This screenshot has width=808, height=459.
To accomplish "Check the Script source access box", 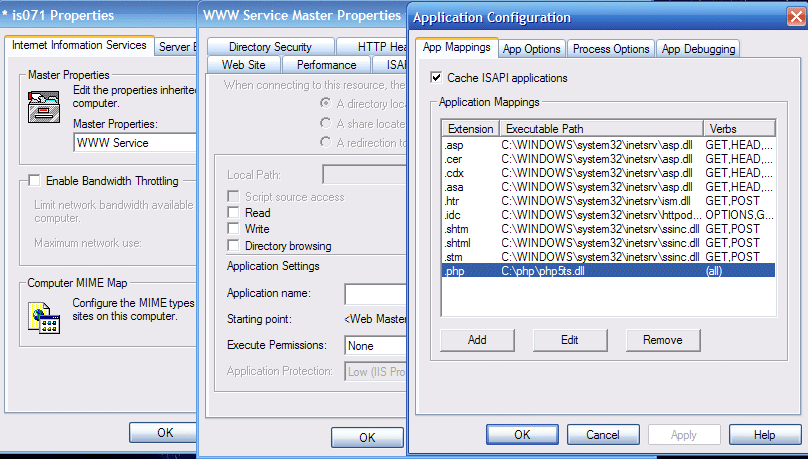I will click(x=233, y=197).
